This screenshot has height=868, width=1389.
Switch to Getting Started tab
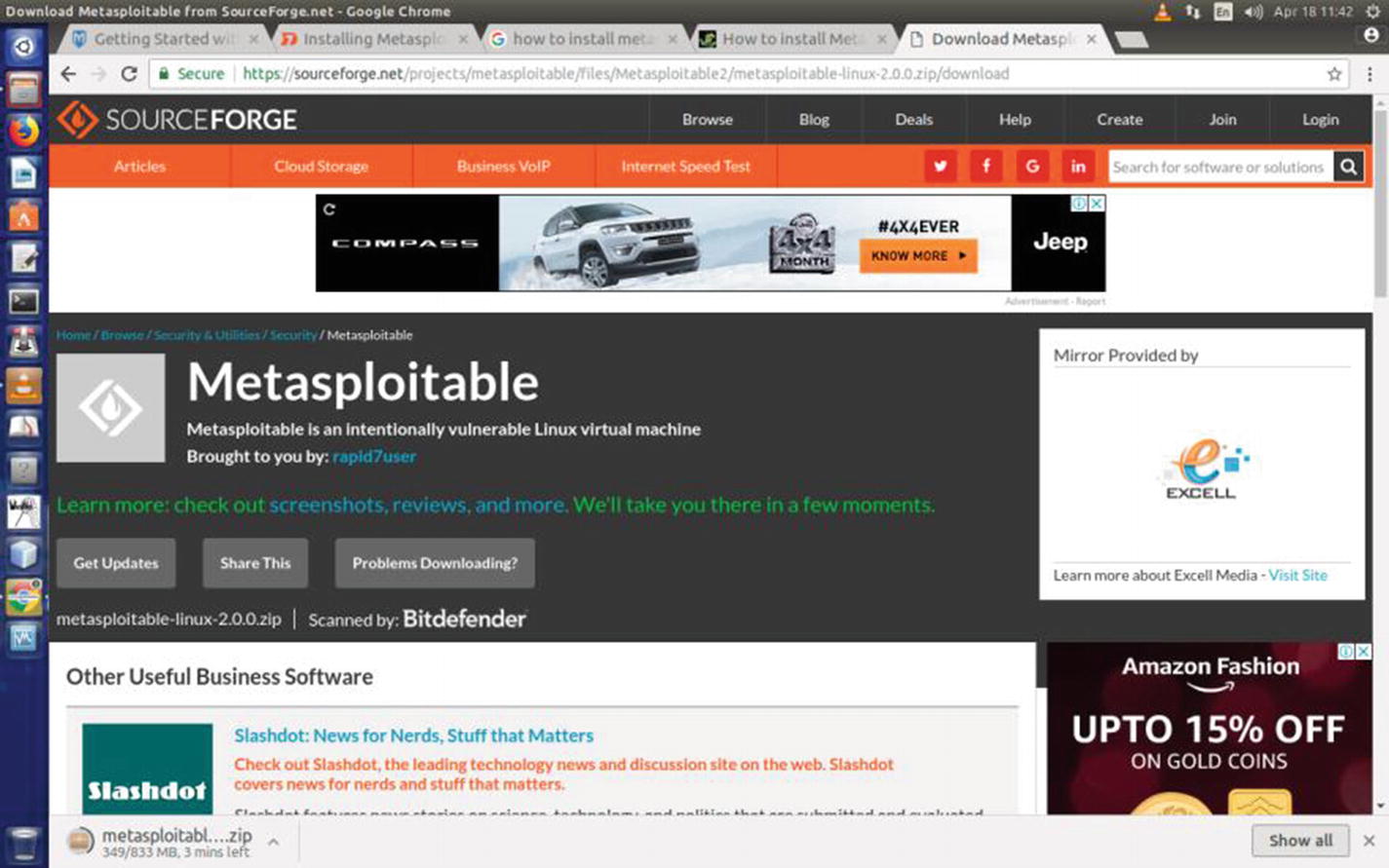(x=164, y=39)
